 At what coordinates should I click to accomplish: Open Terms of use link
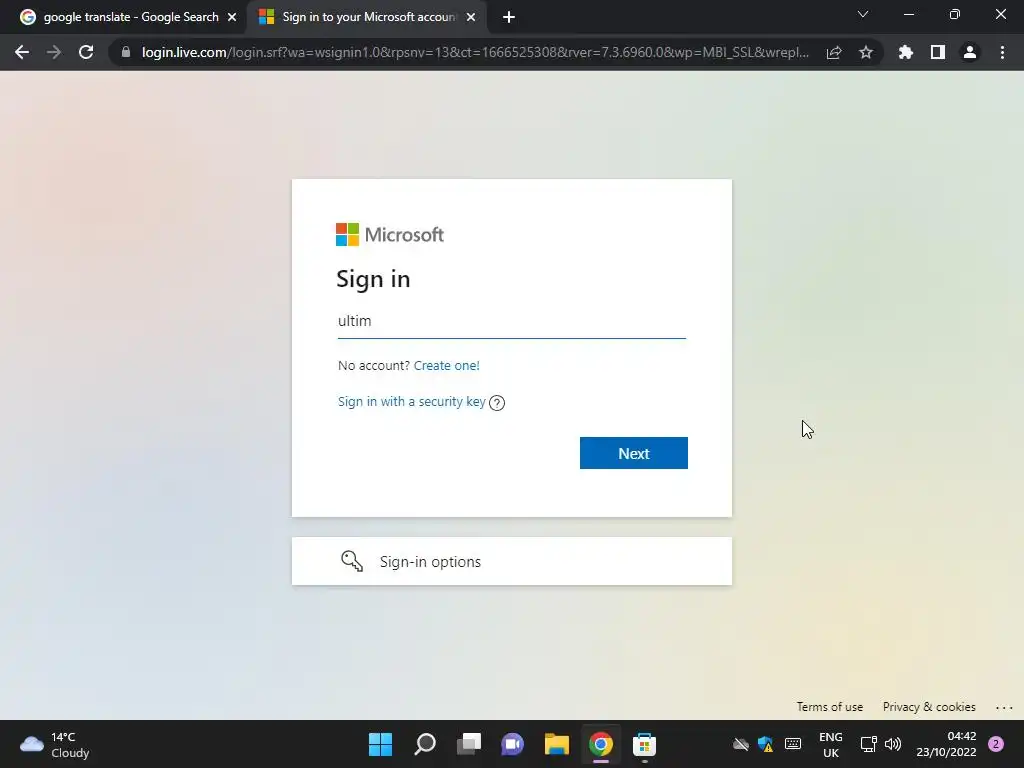coord(829,707)
